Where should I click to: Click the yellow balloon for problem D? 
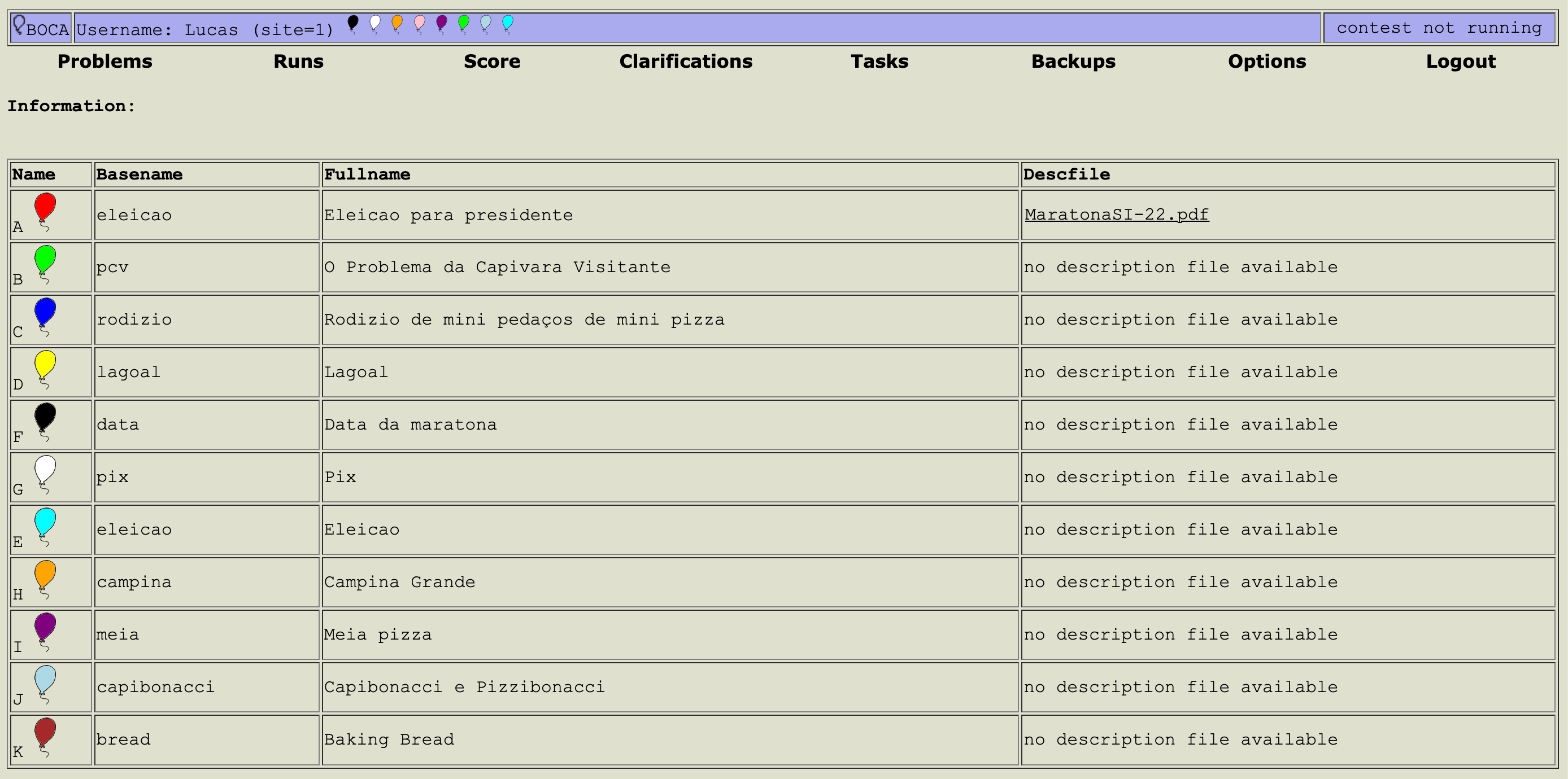45,370
